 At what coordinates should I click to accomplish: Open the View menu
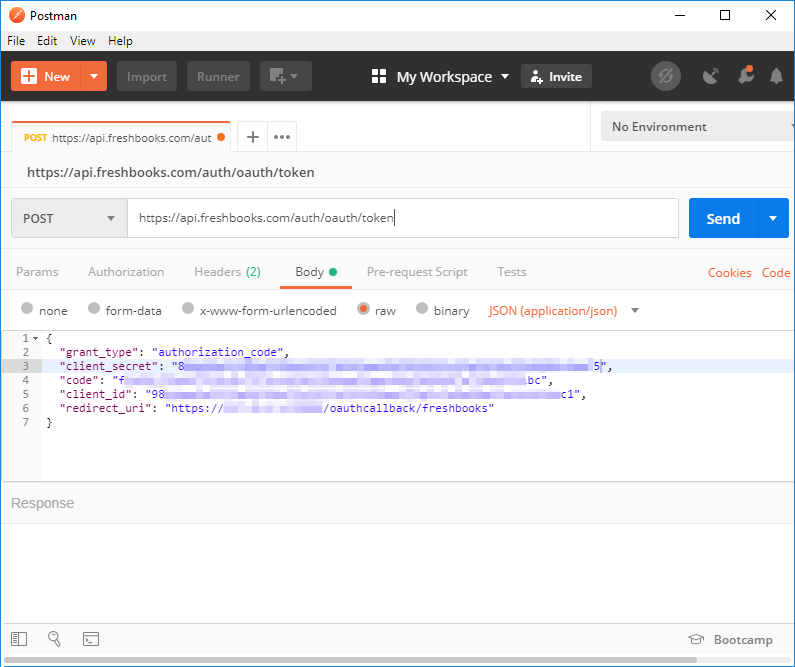click(83, 41)
